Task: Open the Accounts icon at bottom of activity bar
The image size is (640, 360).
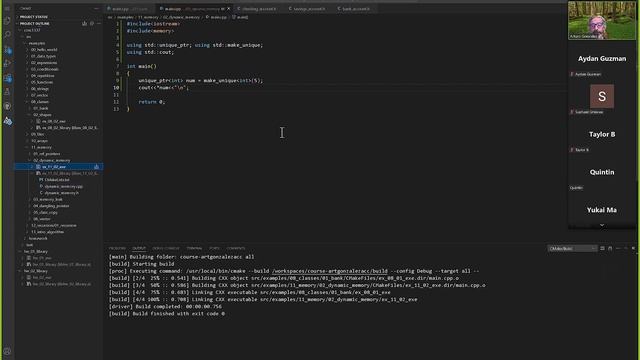Action: [7, 351]
